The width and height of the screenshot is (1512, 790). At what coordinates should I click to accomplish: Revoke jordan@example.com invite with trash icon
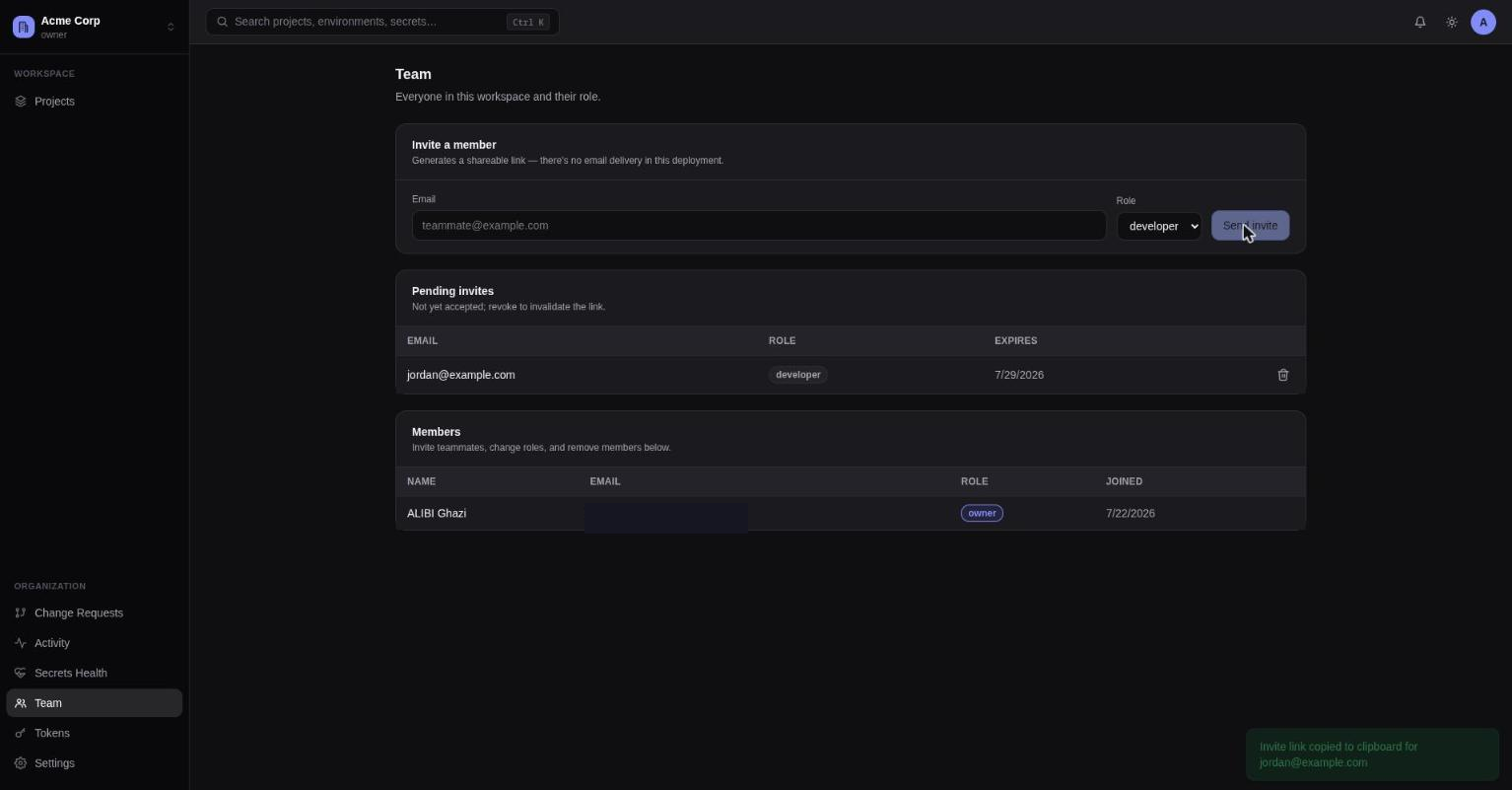click(x=1283, y=375)
